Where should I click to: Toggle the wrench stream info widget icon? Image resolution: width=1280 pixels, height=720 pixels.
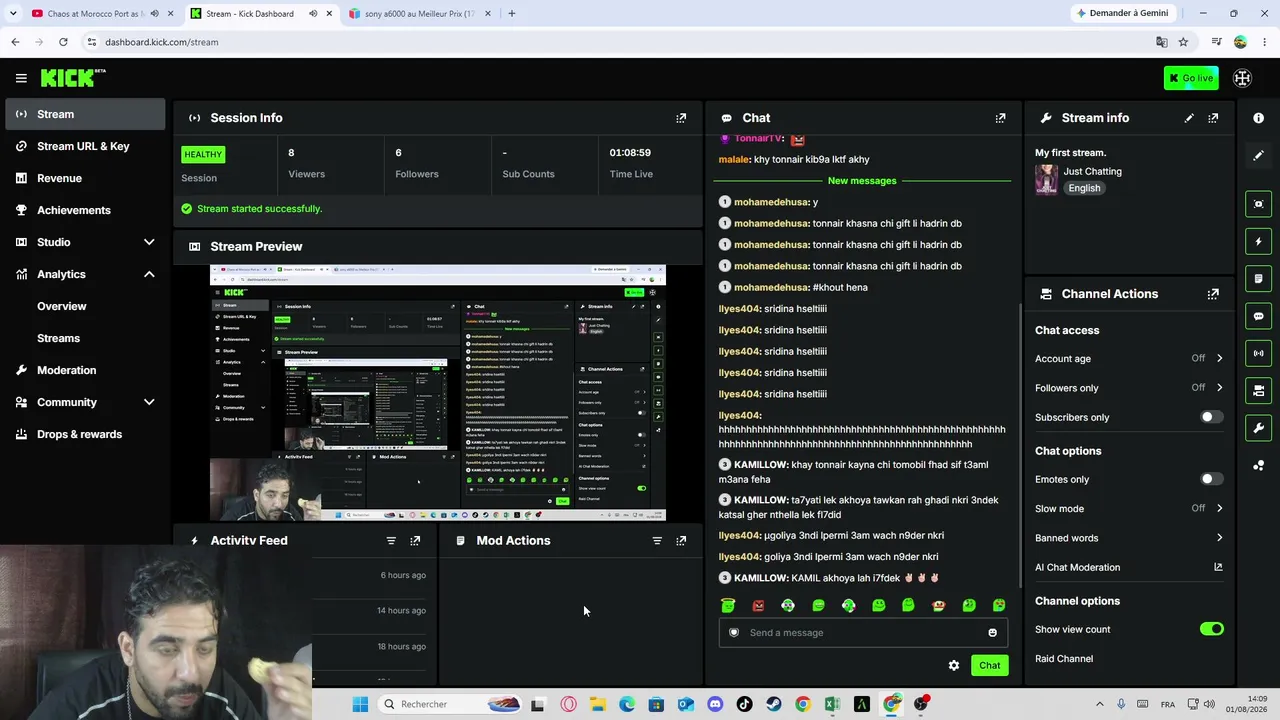[x=1258, y=428]
